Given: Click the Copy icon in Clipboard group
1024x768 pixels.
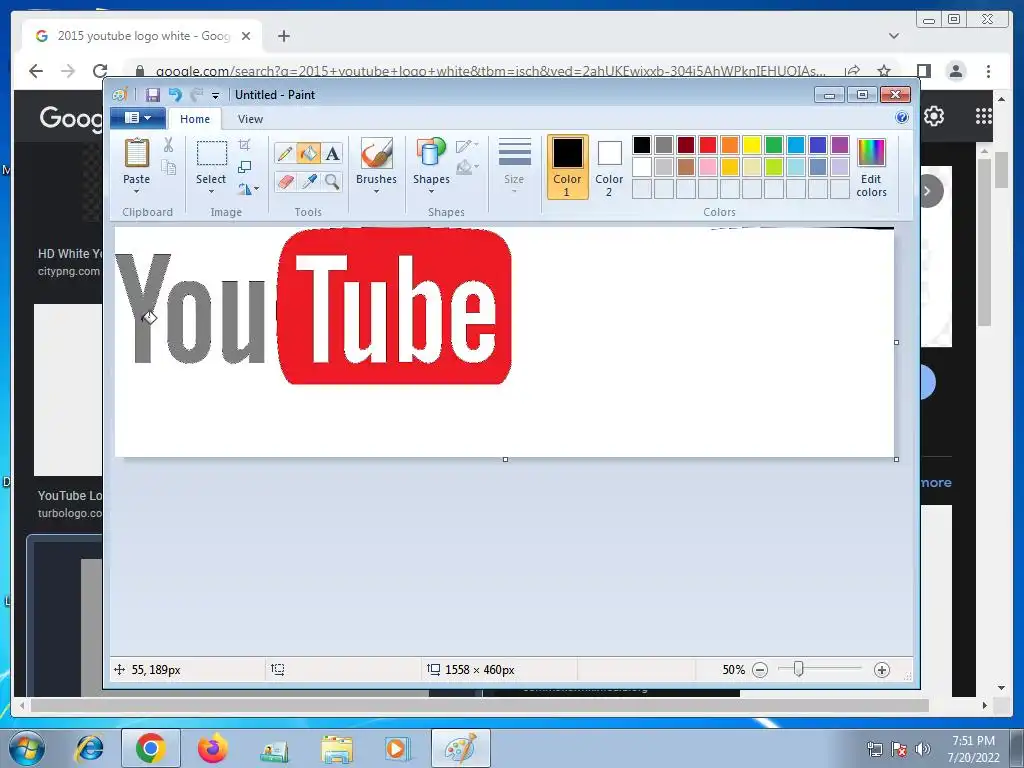Looking at the screenshot, I should point(168,168).
